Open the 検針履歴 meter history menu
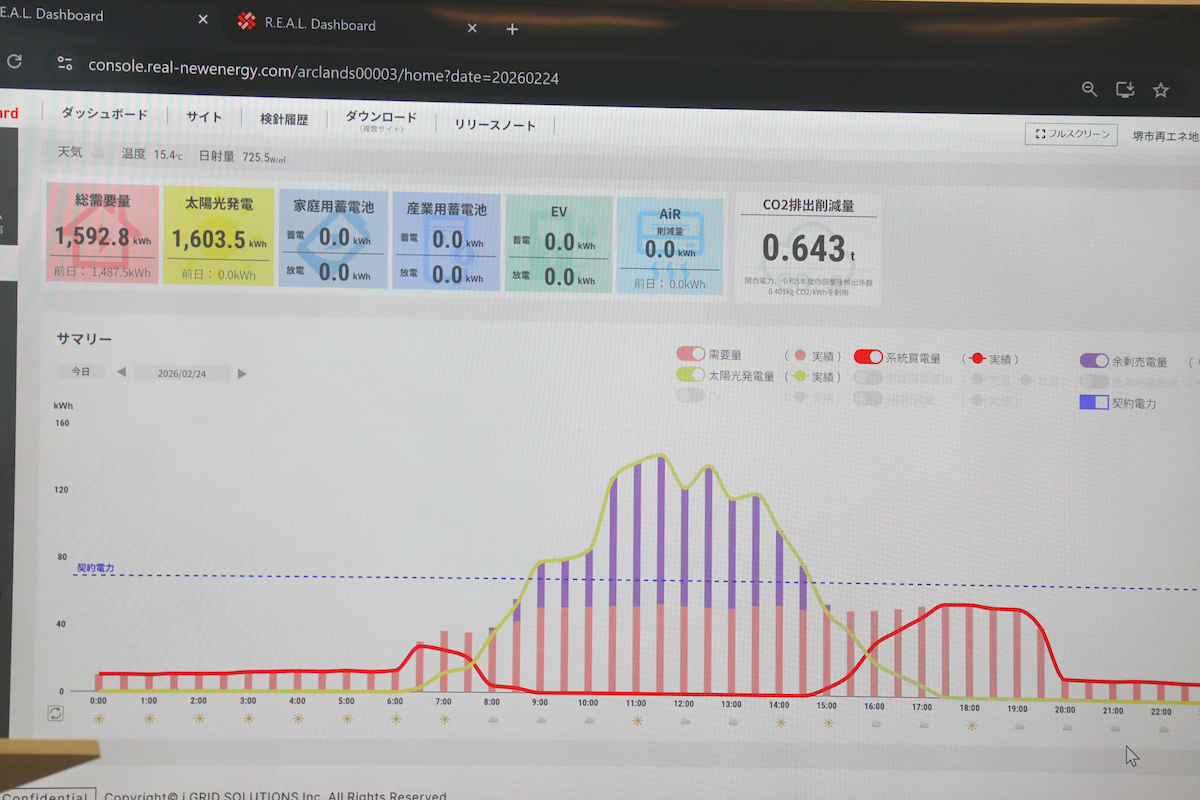The width and height of the screenshot is (1200, 800). click(284, 119)
